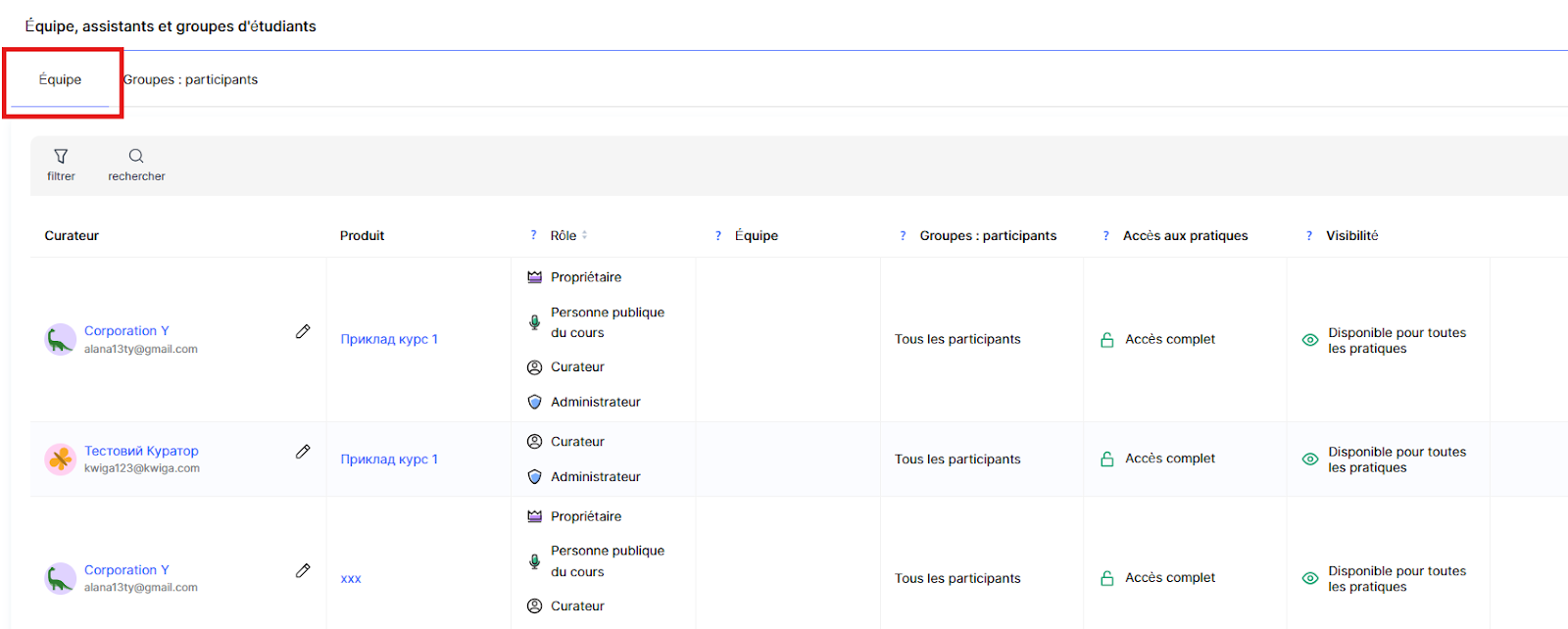The width and height of the screenshot is (1568, 629).
Task: Click the first Corporation Y dinosaur avatar
Action: (x=61, y=339)
